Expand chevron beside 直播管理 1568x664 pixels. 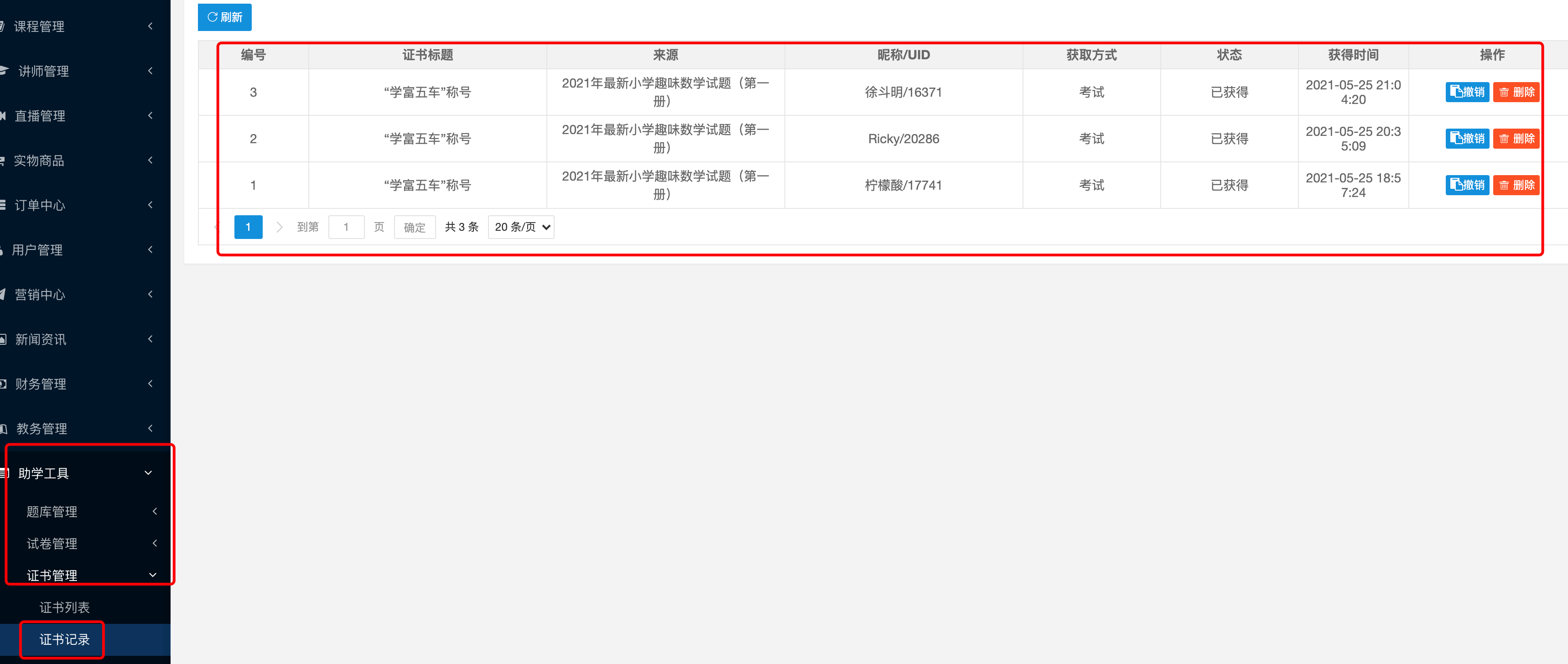tap(150, 115)
